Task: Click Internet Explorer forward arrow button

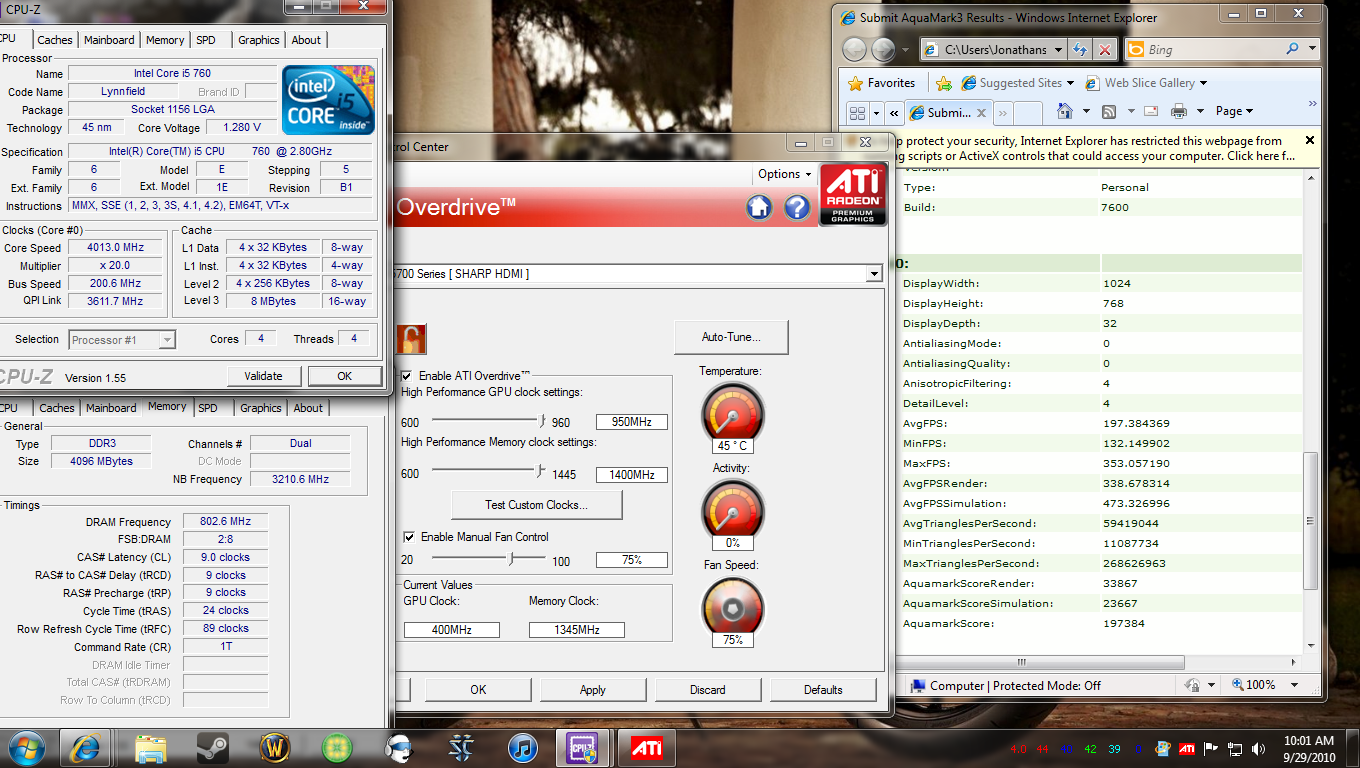Action: pyautogui.click(x=884, y=49)
